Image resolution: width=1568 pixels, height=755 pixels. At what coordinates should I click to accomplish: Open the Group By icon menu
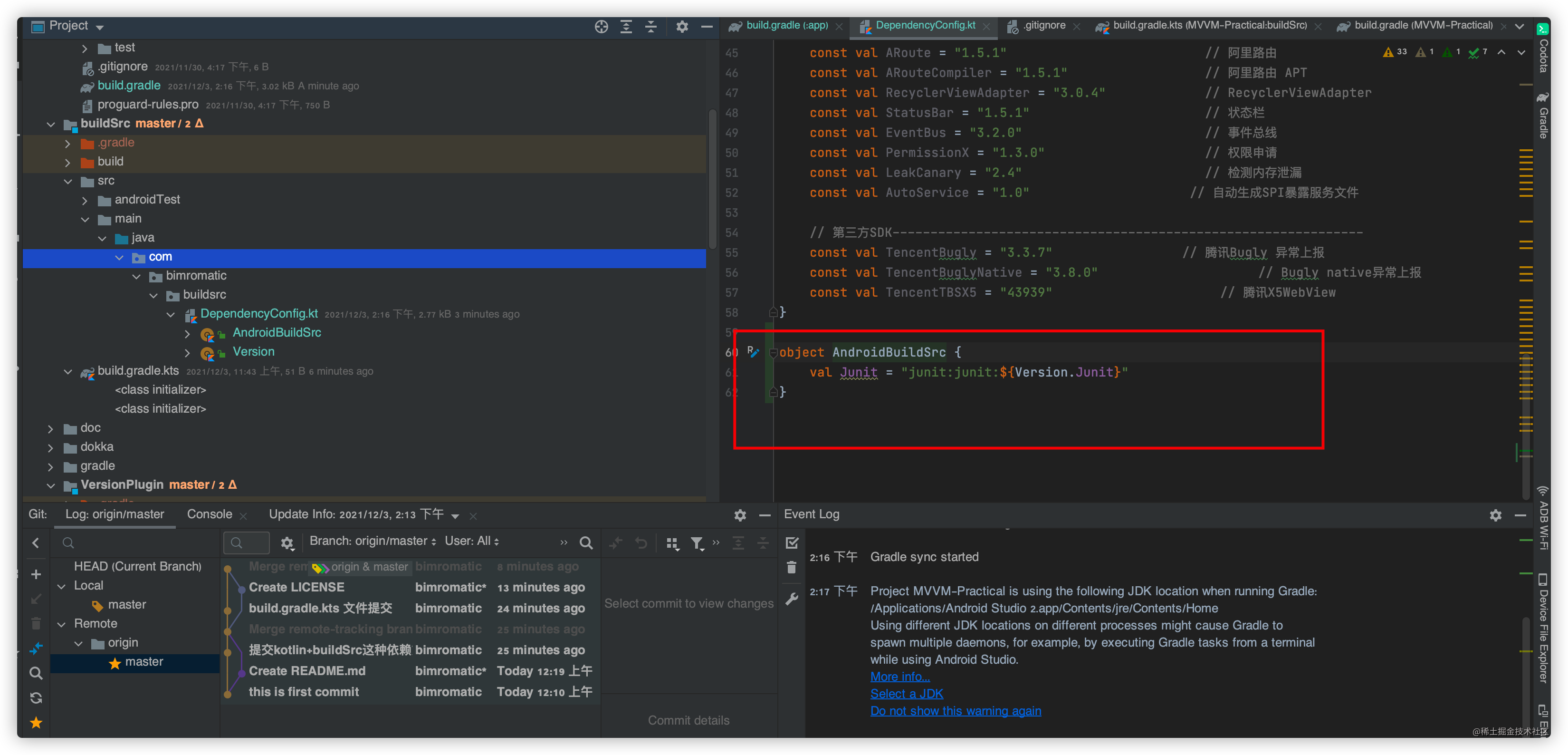673,543
